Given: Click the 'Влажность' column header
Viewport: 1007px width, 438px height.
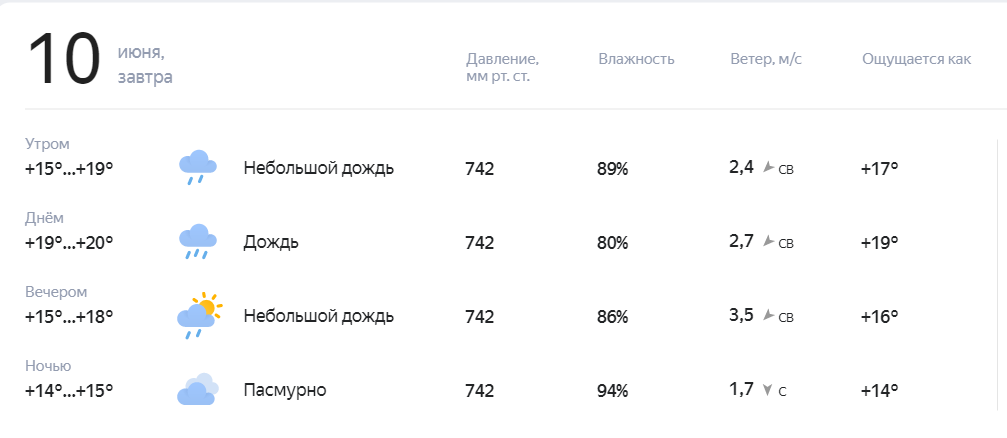Looking at the screenshot, I should pyautogui.click(x=636, y=59).
